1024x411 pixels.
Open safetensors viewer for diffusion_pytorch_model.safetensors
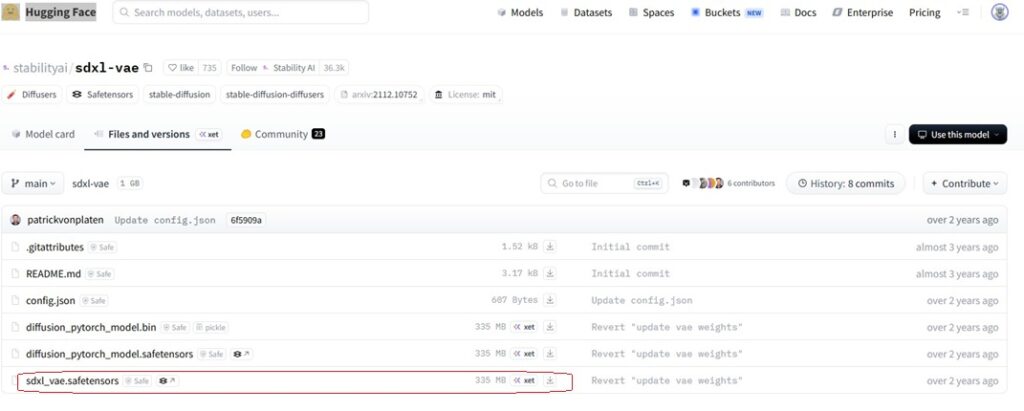pyautogui.click(x=241, y=354)
